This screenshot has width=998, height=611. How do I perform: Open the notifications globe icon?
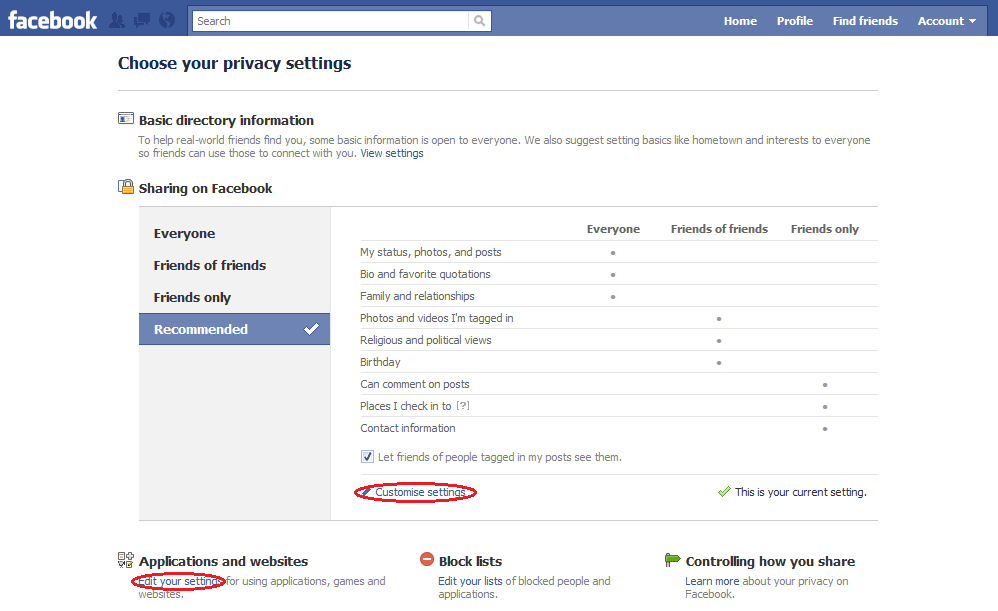(167, 20)
